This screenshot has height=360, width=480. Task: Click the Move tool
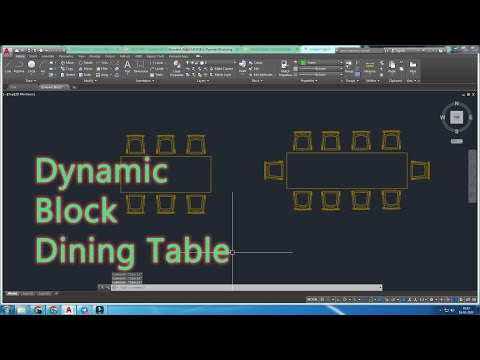(x=67, y=63)
